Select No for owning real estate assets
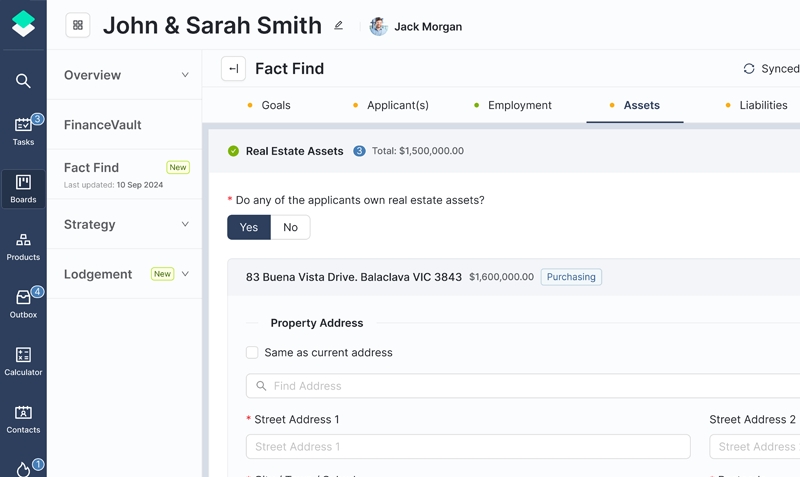The height and width of the screenshot is (477, 800). click(x=290, y=227)
